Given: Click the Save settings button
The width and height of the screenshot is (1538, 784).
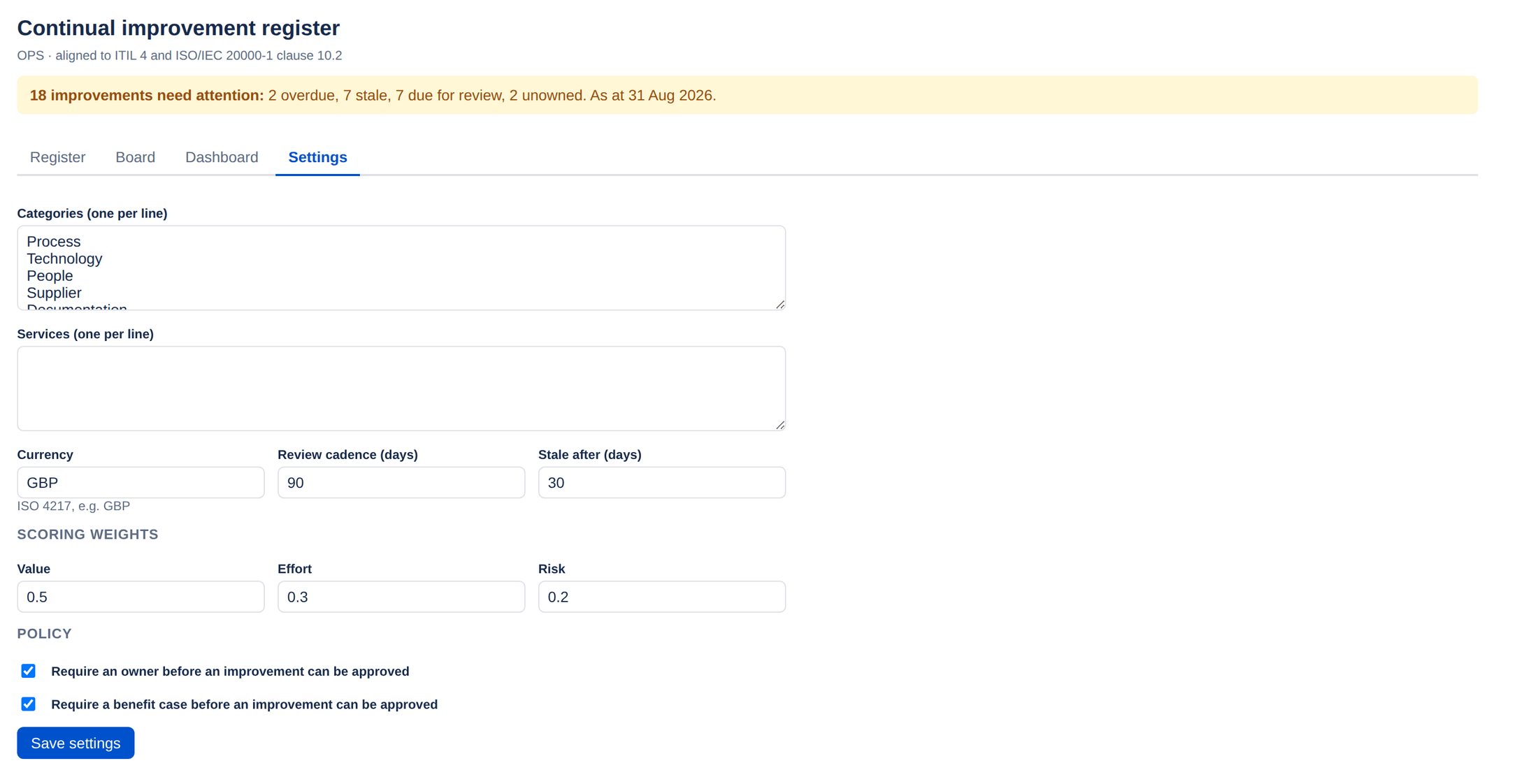Looking at the screenshot, I should click(x=76, y=743).
